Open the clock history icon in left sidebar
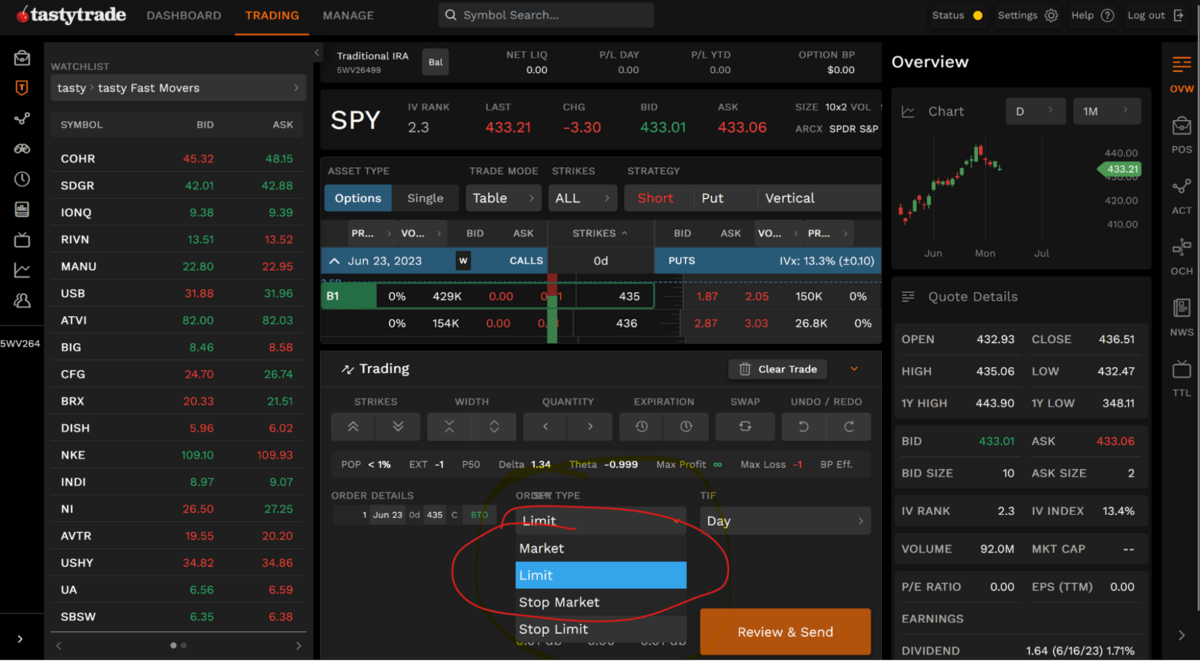The height and width of the screenshot is (669, 1200). (x=21, y=179)
